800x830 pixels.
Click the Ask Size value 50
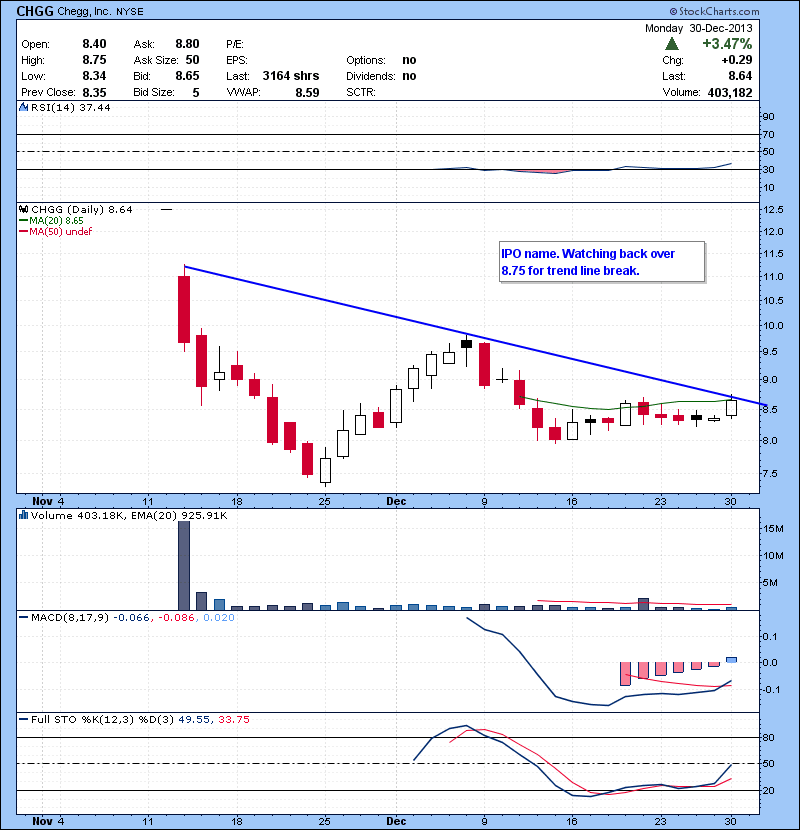coord(192,60)
